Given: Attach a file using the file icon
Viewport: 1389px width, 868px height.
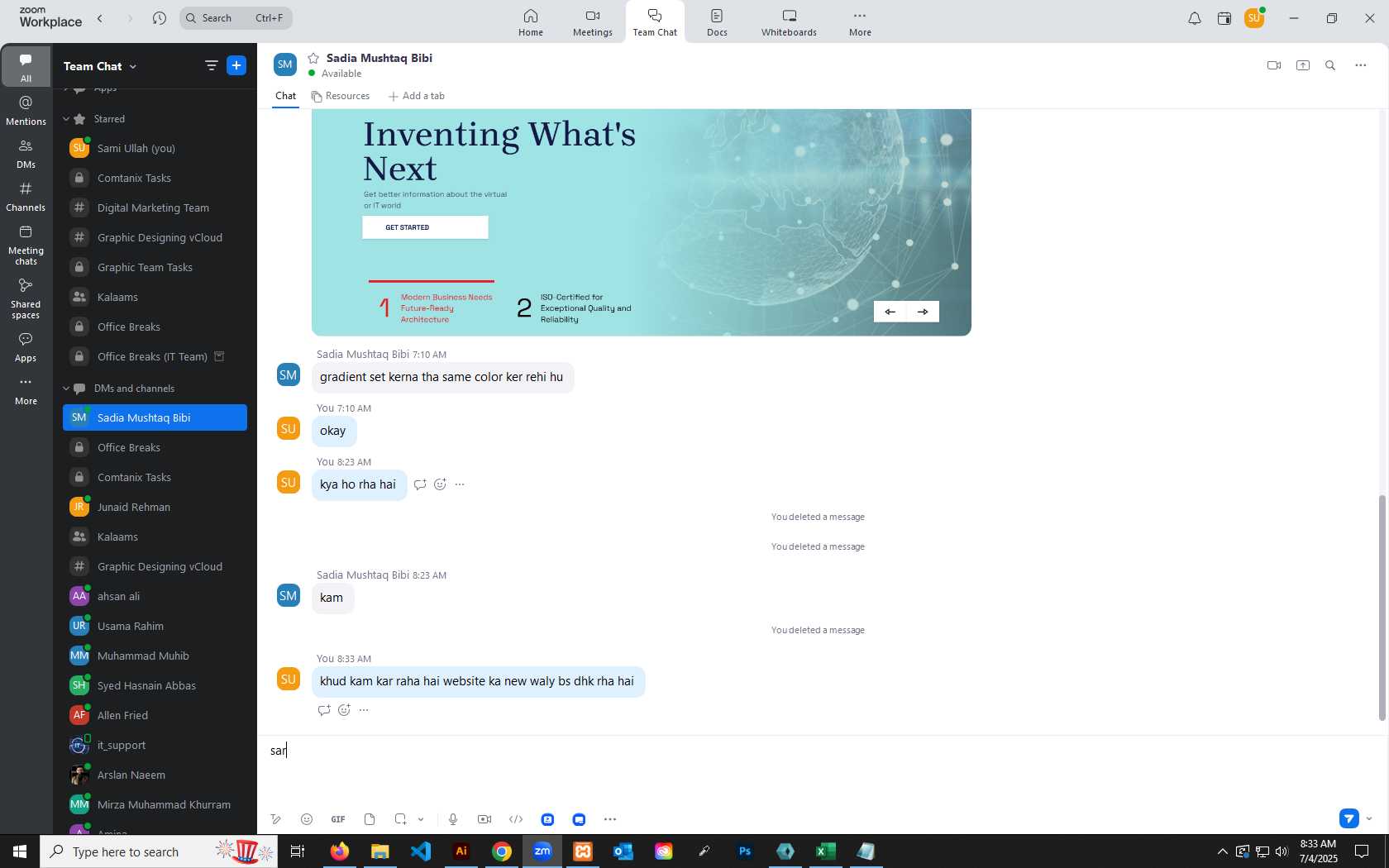Looking at the screenshot, I should point(370,819).
